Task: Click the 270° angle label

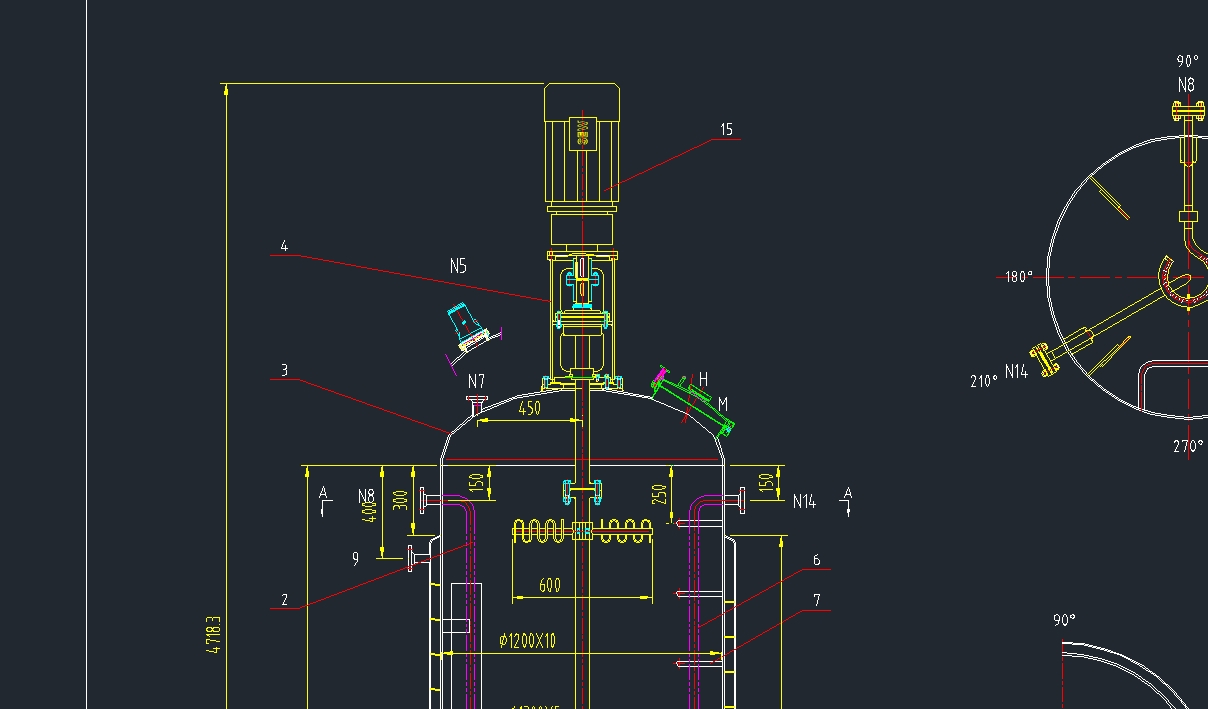Action: coord(1187,447)
